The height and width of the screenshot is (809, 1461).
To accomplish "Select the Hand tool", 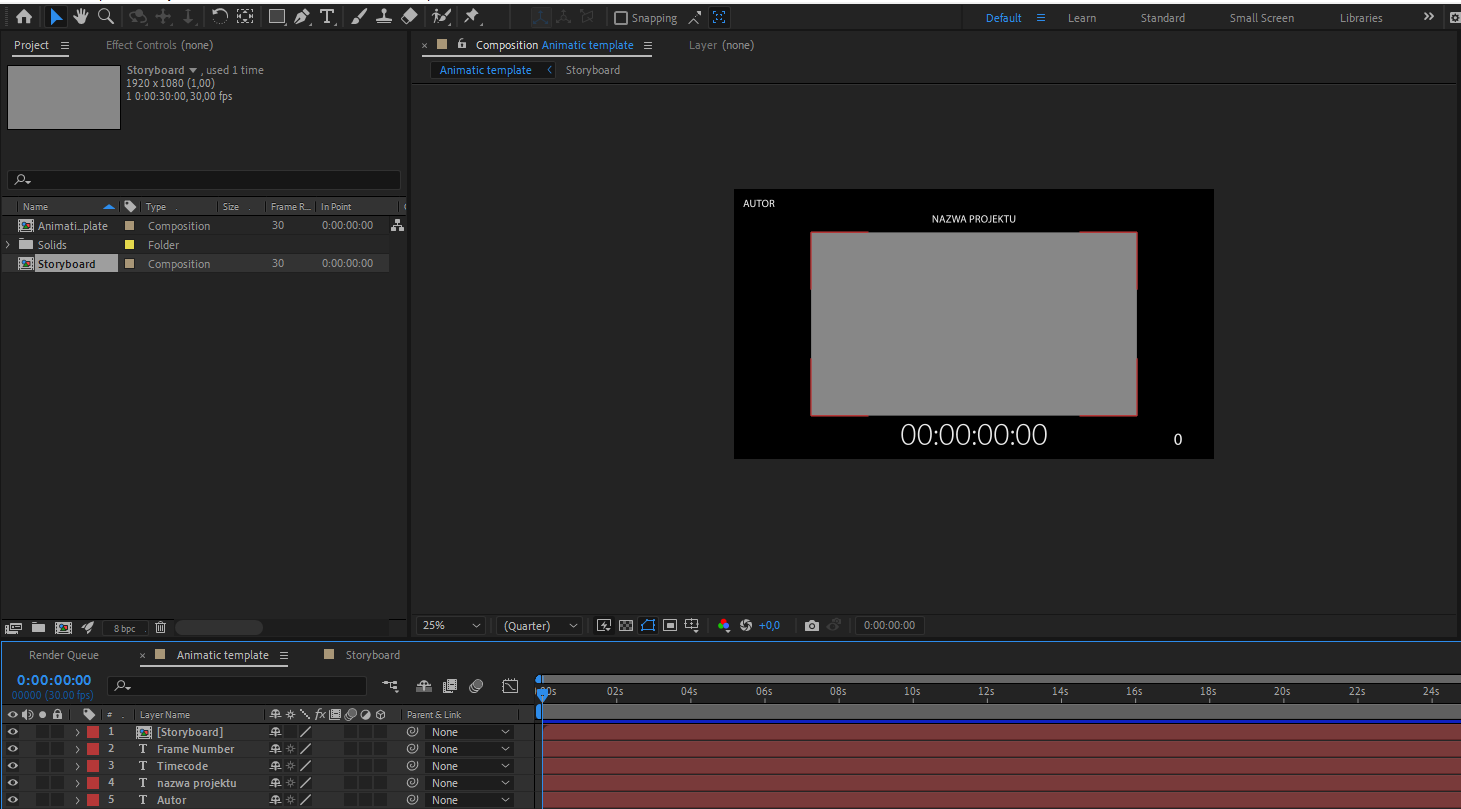I will click(x=80, y=17).
